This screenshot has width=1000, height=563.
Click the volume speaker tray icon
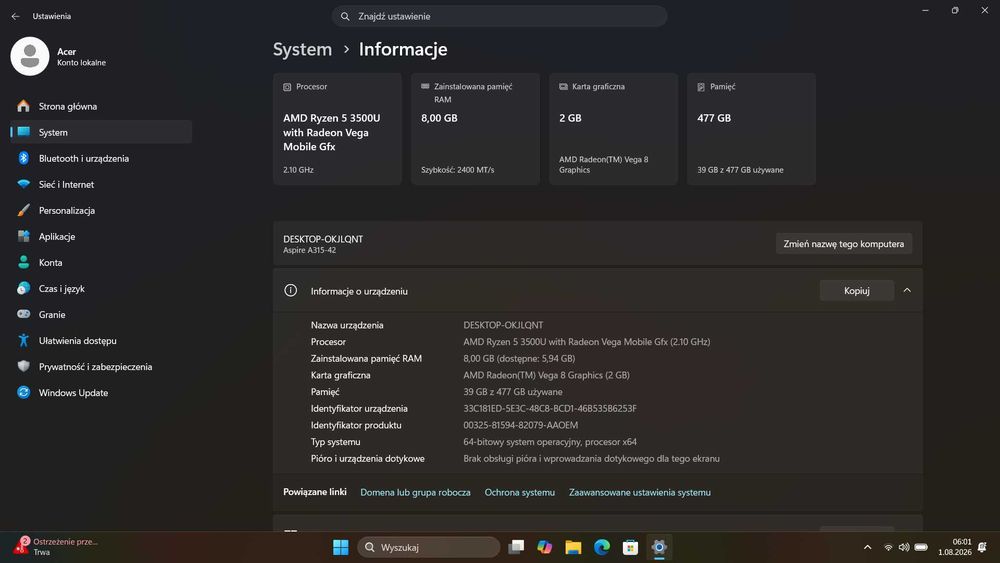click(x=904, y=547)
